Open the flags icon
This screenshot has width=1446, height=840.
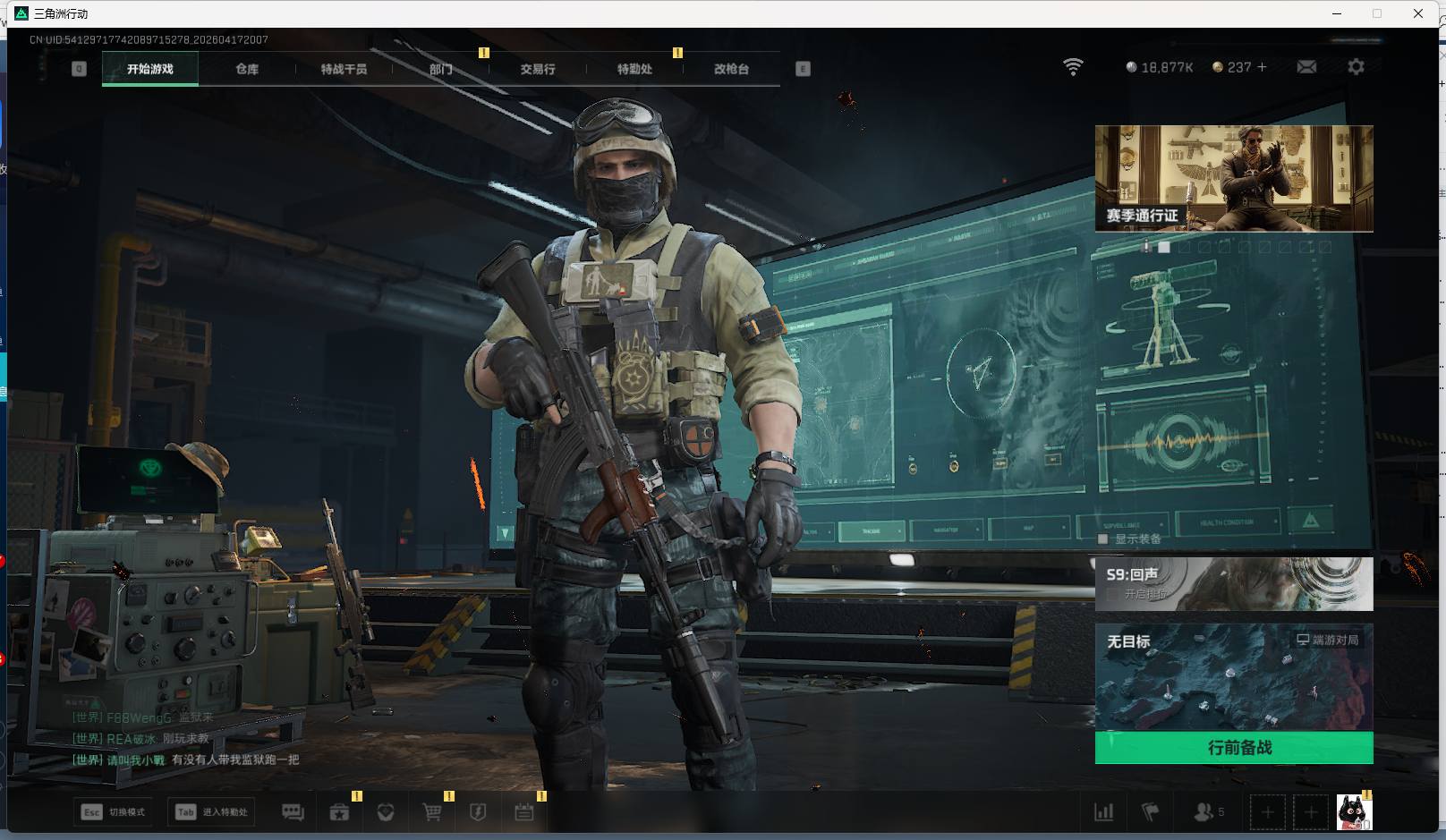point(1151,812)
